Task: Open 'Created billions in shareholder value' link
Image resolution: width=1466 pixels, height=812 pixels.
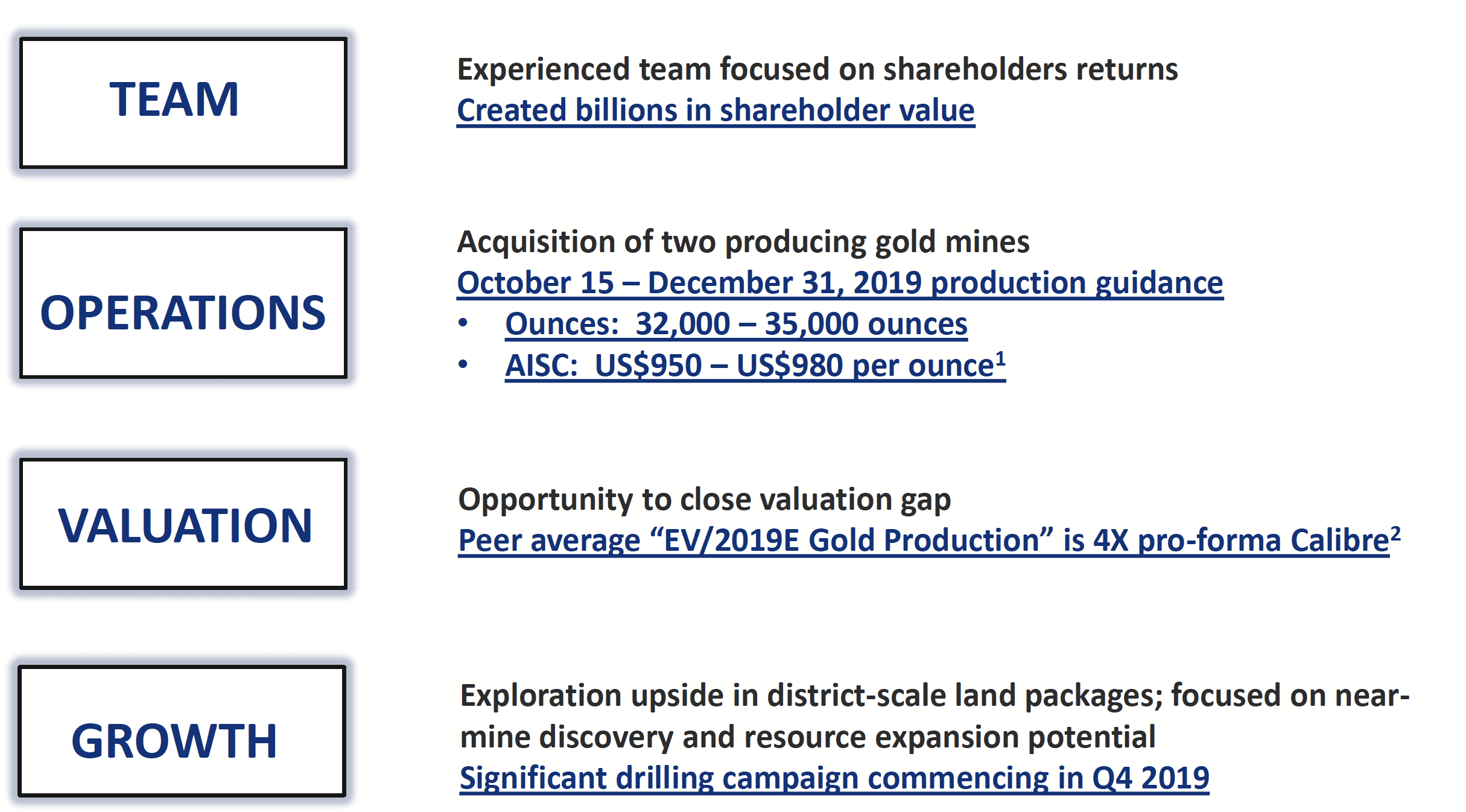Action: pos(716,111)
